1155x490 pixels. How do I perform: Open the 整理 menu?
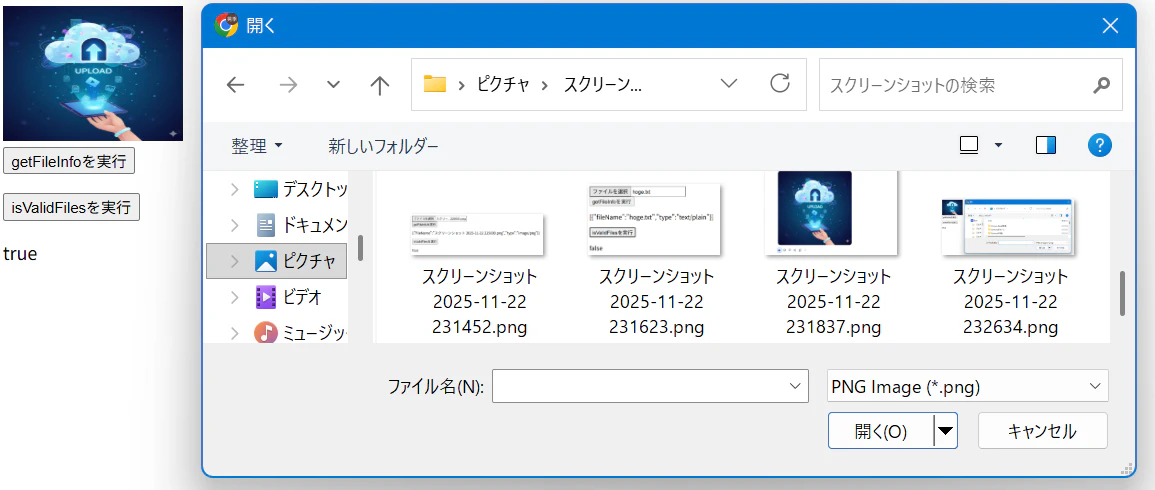tap(256, 146)
